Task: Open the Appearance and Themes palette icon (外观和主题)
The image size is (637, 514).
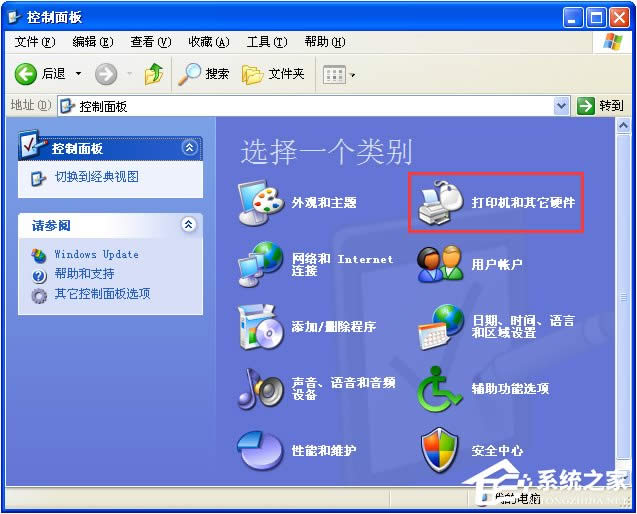Action: click(x=261, y=203)
